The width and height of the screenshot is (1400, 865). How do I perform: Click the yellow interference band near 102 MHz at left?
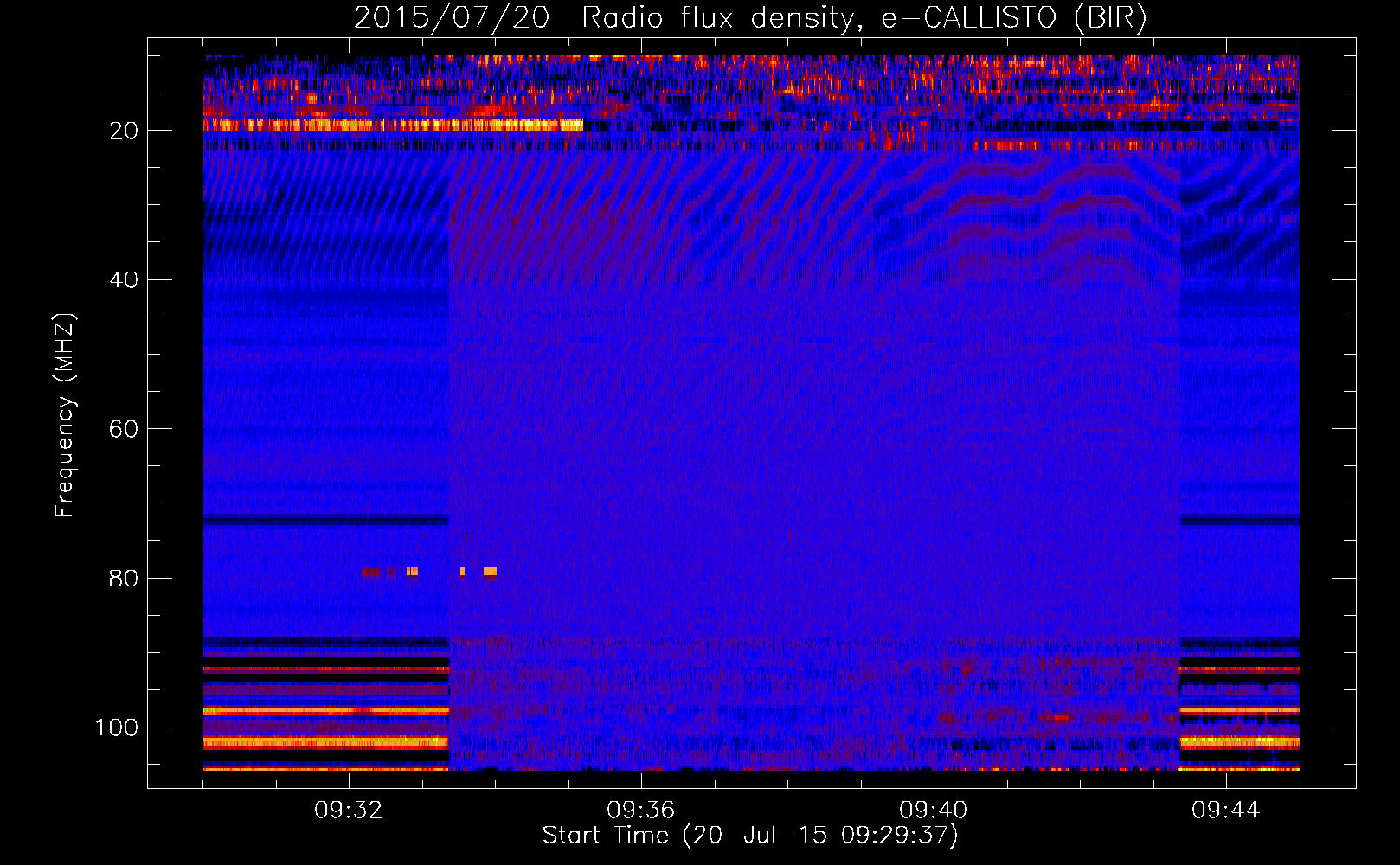pos(326,742)
